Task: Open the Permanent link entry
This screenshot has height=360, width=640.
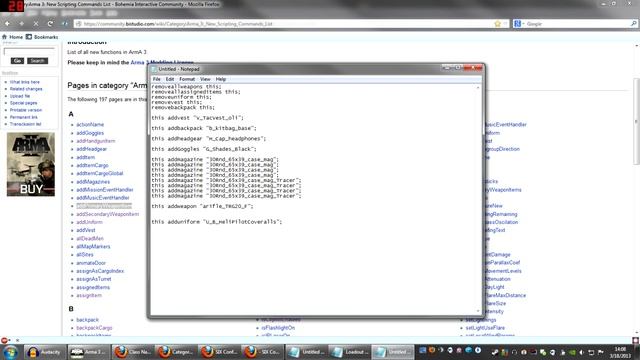Action: [x=24, y=117]
